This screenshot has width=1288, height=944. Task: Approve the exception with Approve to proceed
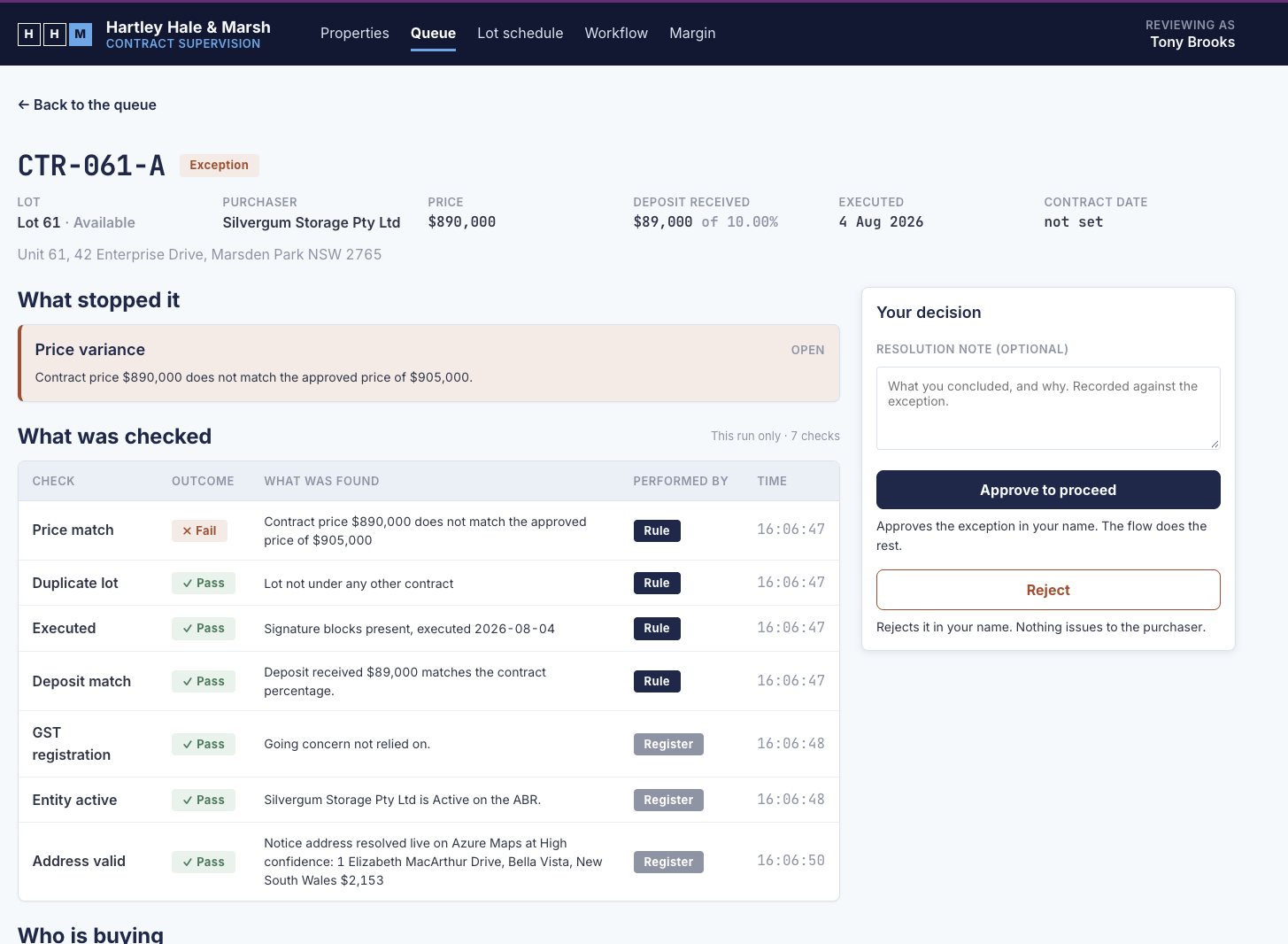point(1048,490)
